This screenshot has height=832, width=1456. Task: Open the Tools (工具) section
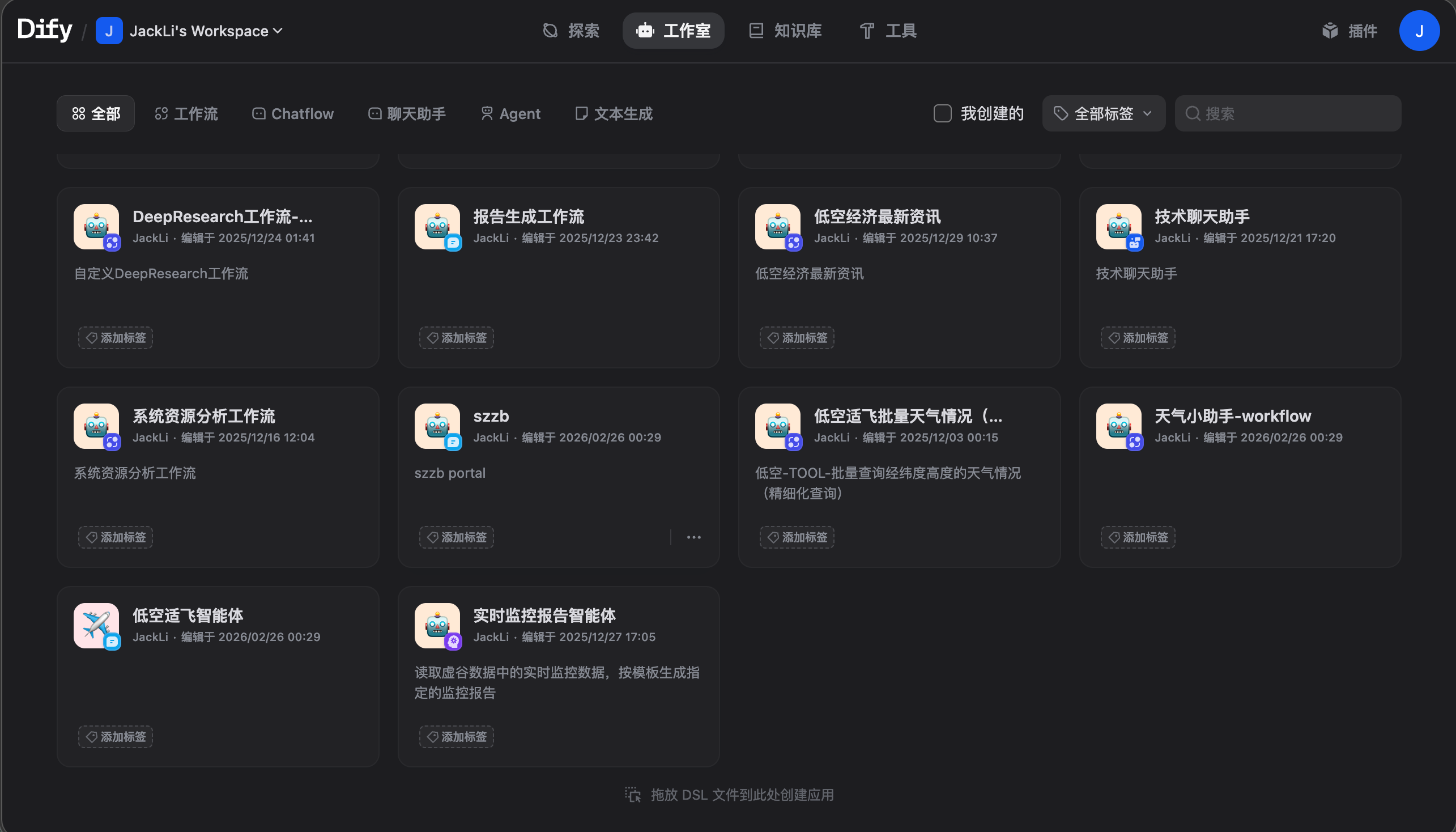pyautogui.click(x=888, y=30)
